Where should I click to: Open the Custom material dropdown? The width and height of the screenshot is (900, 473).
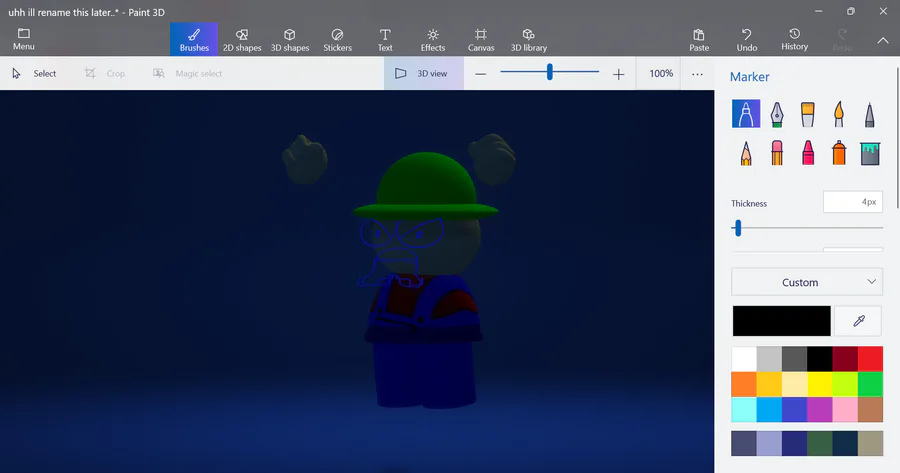[x=807, y=282]
